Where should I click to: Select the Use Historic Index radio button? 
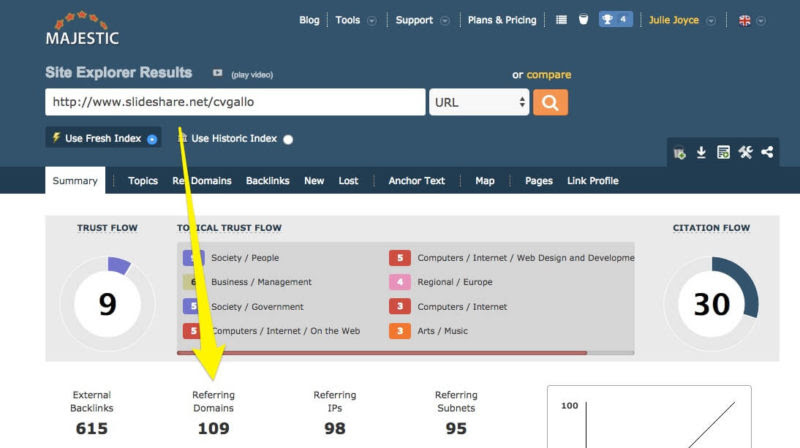[288, 139]
